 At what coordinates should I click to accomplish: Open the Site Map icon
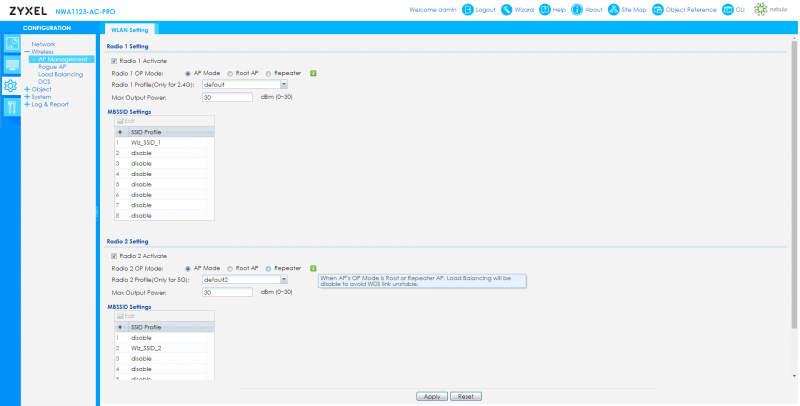coord(613,10)
